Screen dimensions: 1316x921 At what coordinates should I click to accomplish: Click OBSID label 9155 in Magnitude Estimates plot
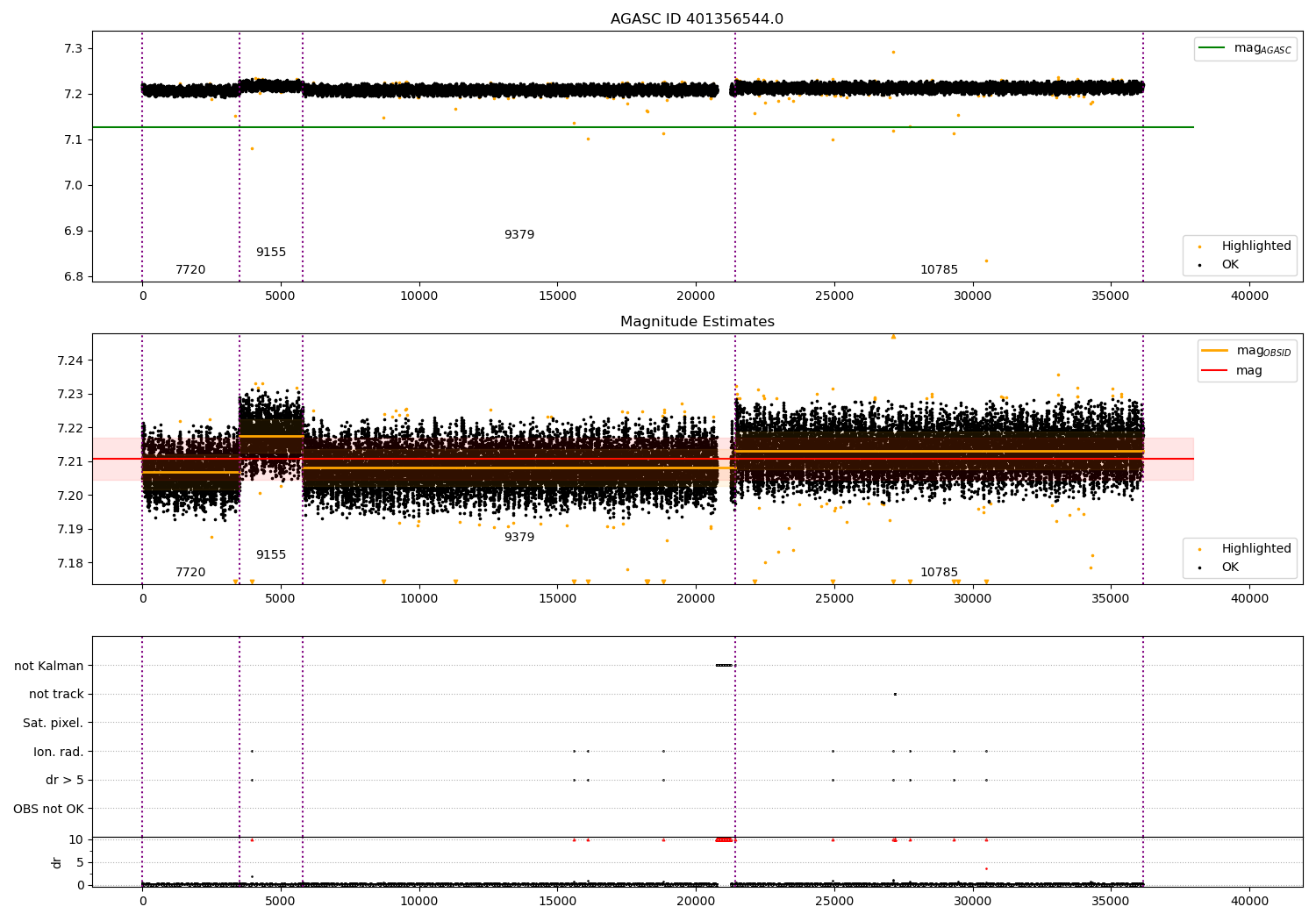[x=271, y=555]
